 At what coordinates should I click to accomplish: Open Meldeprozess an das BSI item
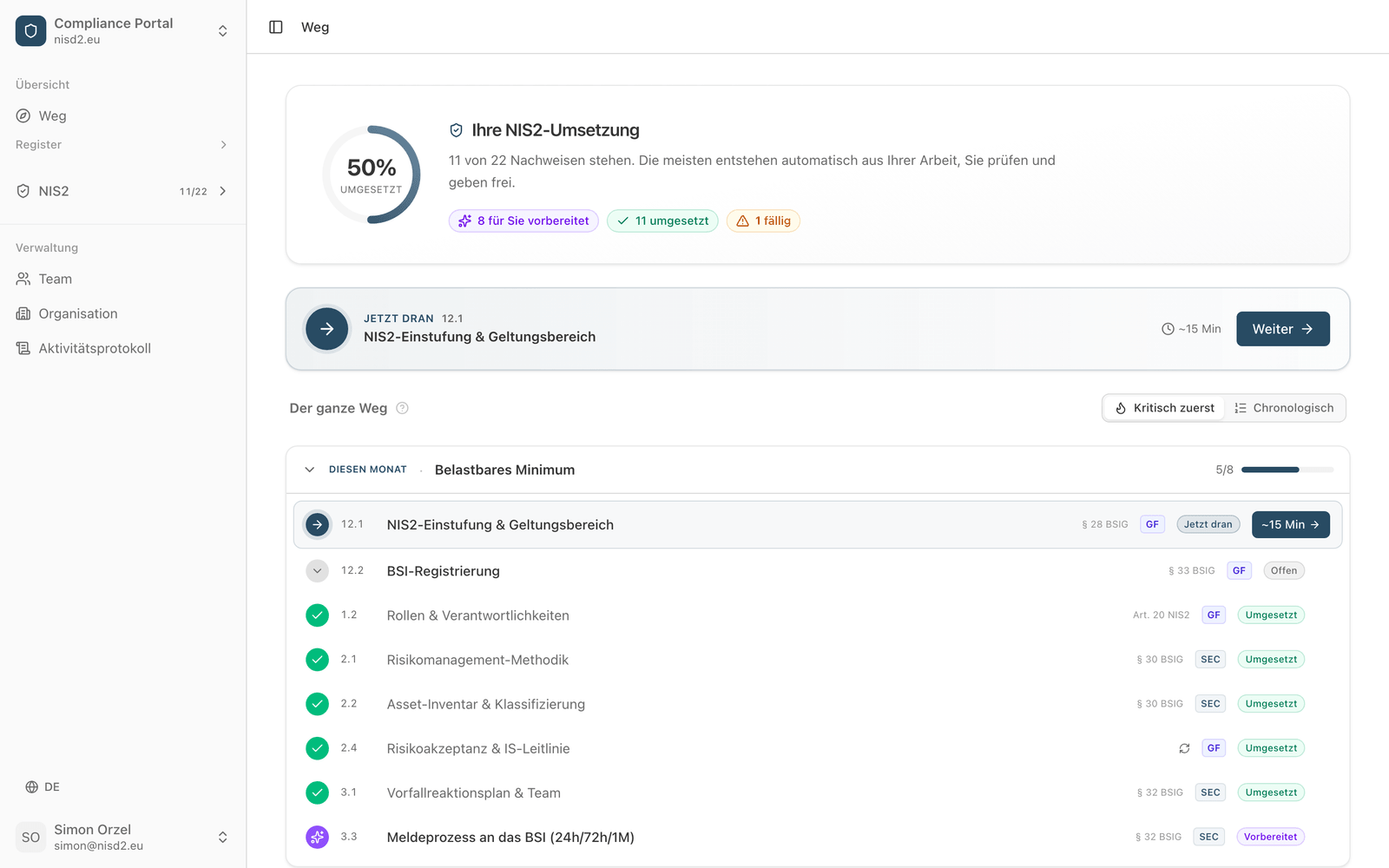510,838
